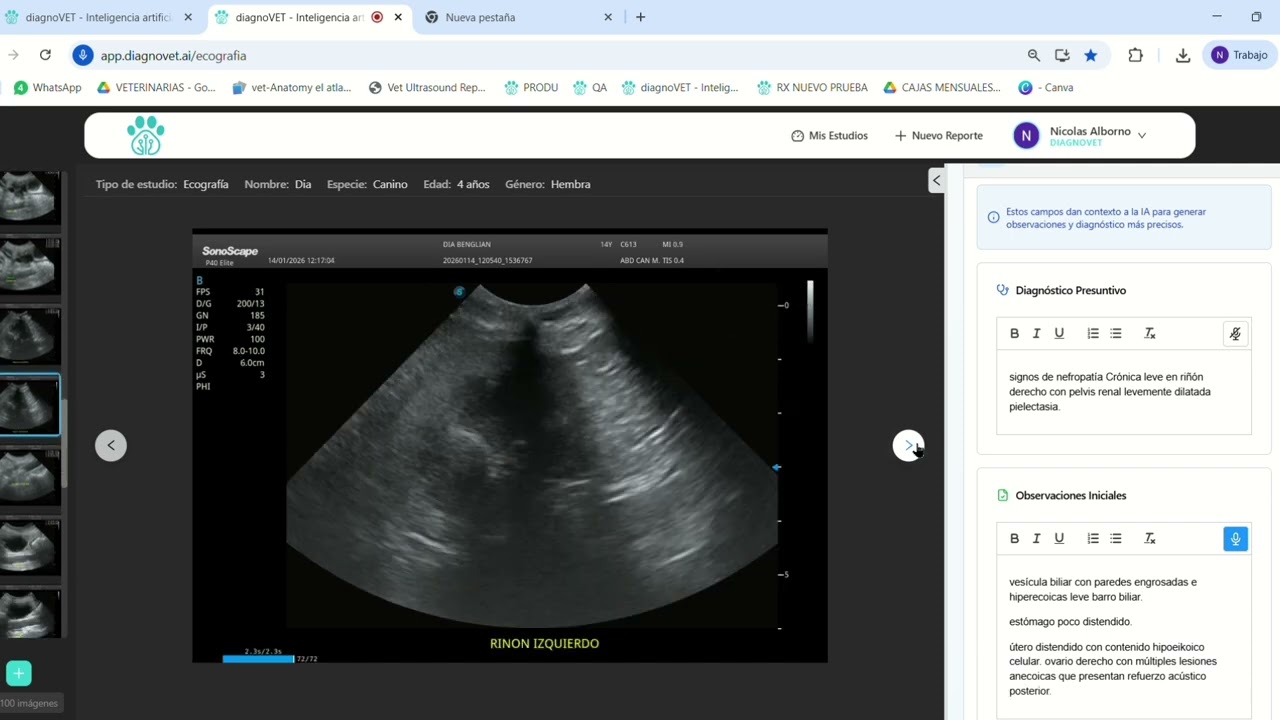Select the first ultrasound thumbnail
The height and width of the screenshot is (720, 1280).
pos(29,196)
